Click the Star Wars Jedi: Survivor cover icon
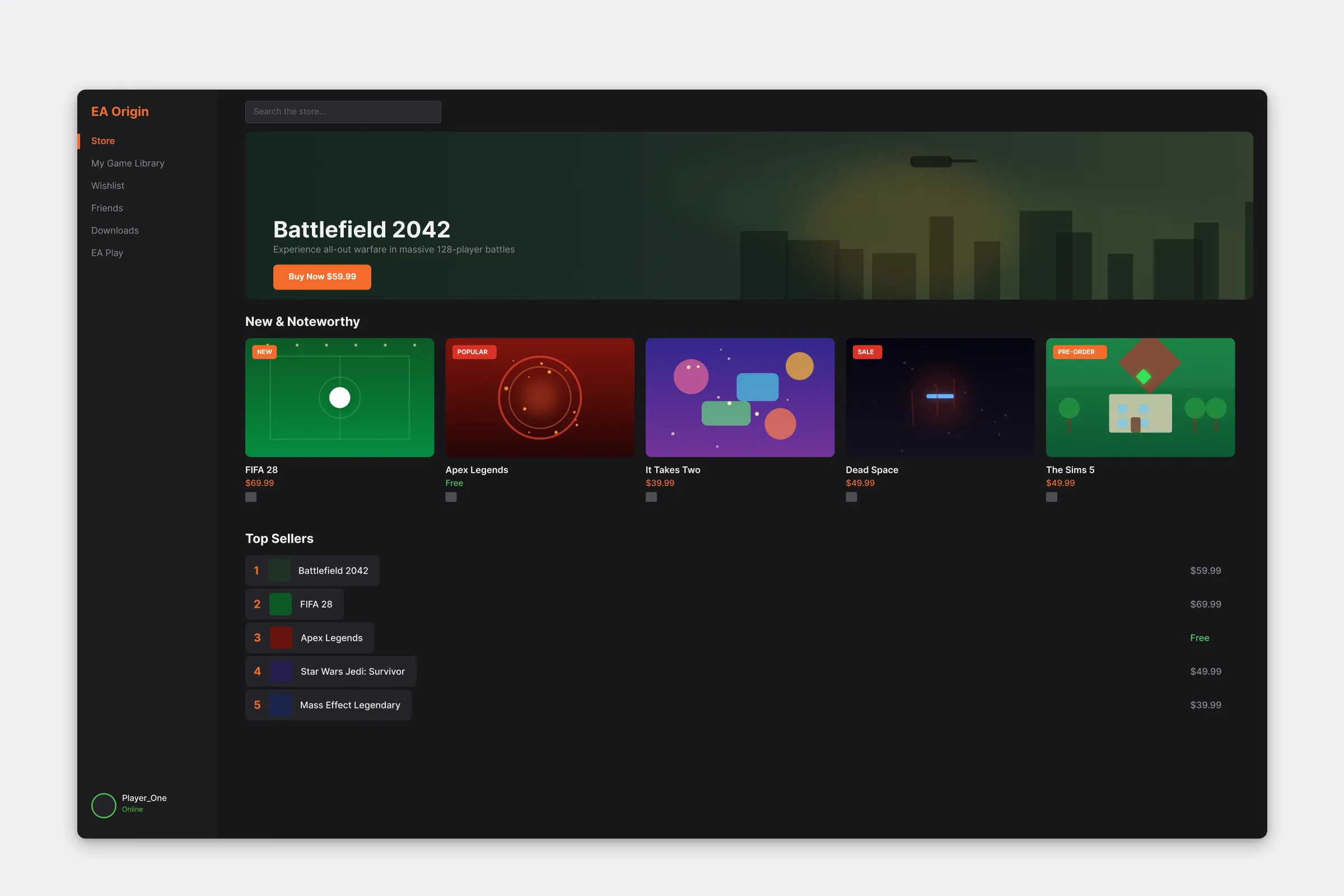 point(281,671)
